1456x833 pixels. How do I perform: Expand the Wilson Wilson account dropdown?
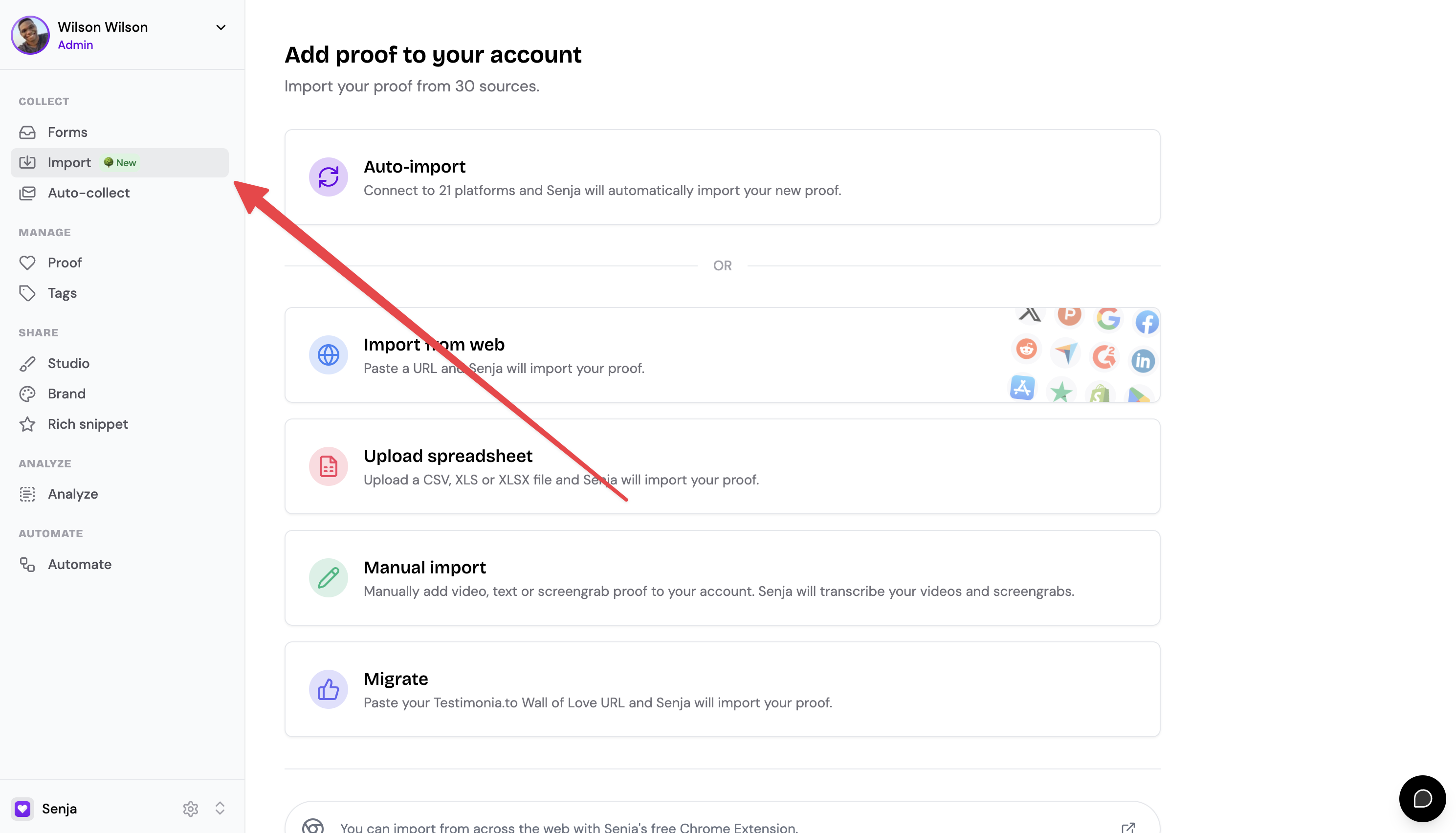coord(221,27)
